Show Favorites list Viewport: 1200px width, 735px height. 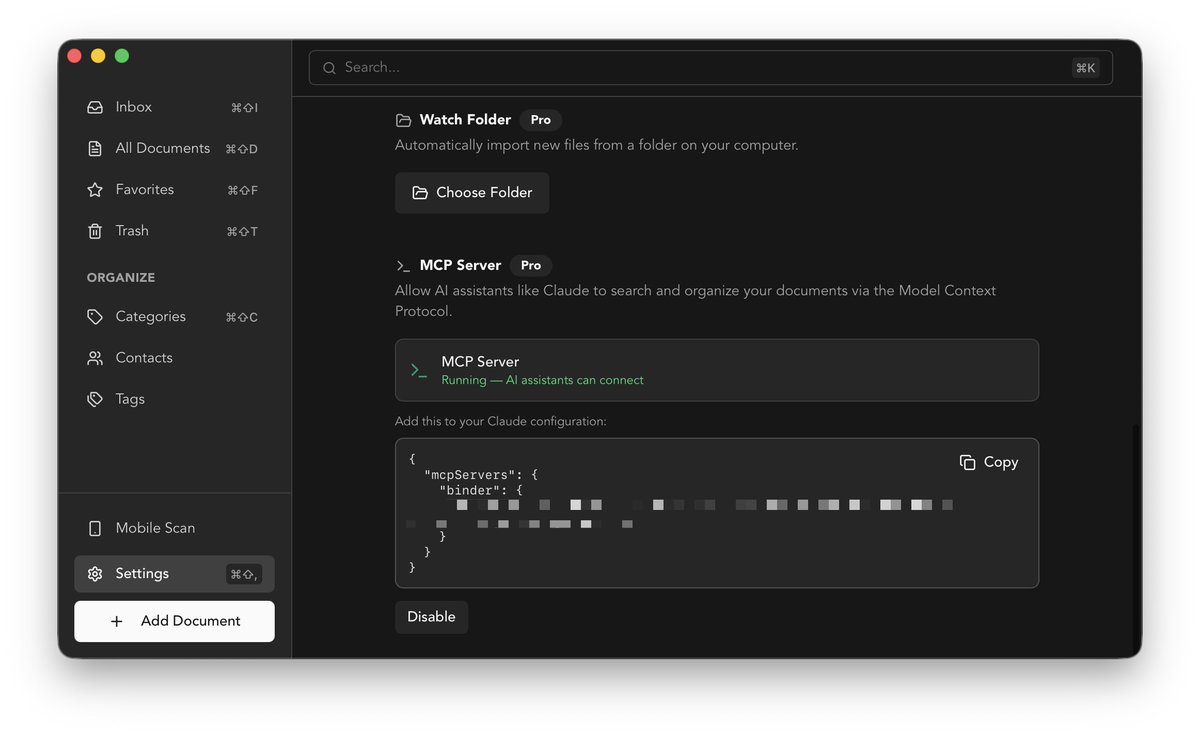pyautogui.click(x=174, y=189)
